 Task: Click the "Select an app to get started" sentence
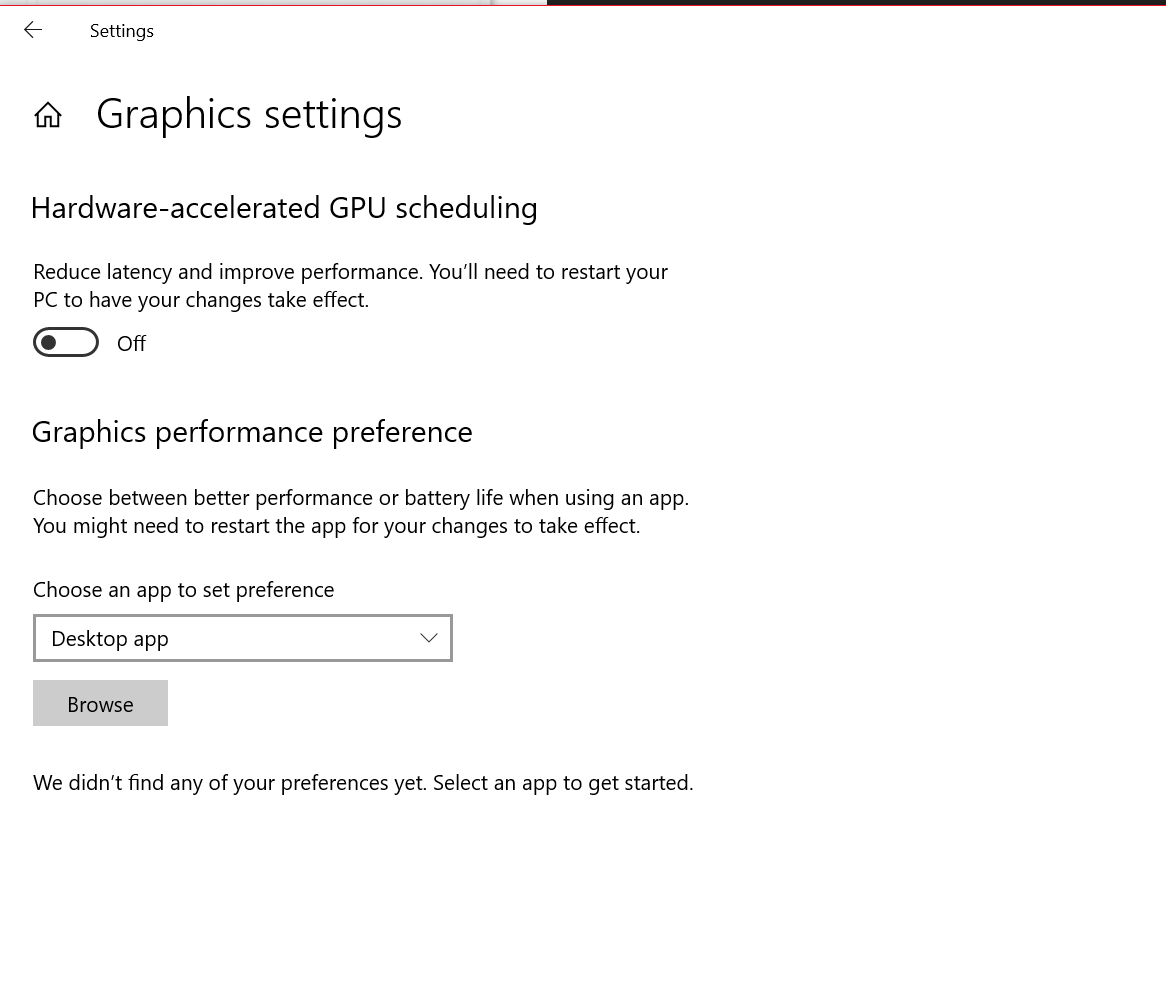point(563,783)
